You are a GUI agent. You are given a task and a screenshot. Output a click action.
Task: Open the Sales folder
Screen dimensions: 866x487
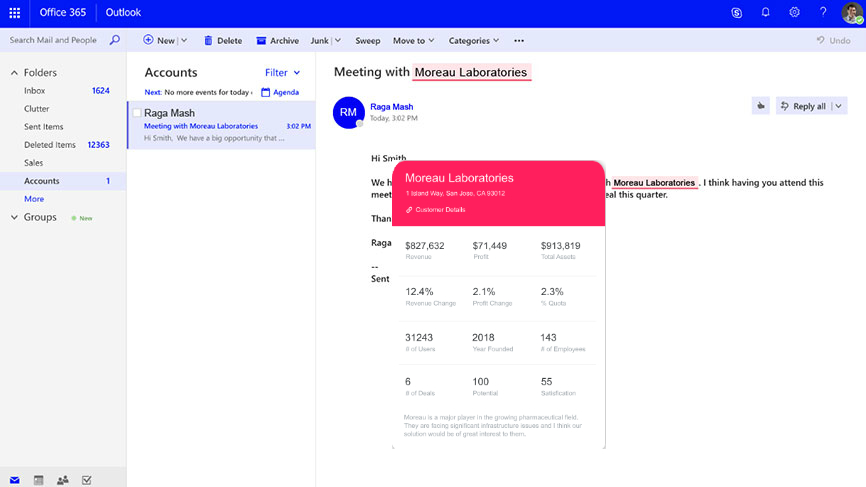33,163
